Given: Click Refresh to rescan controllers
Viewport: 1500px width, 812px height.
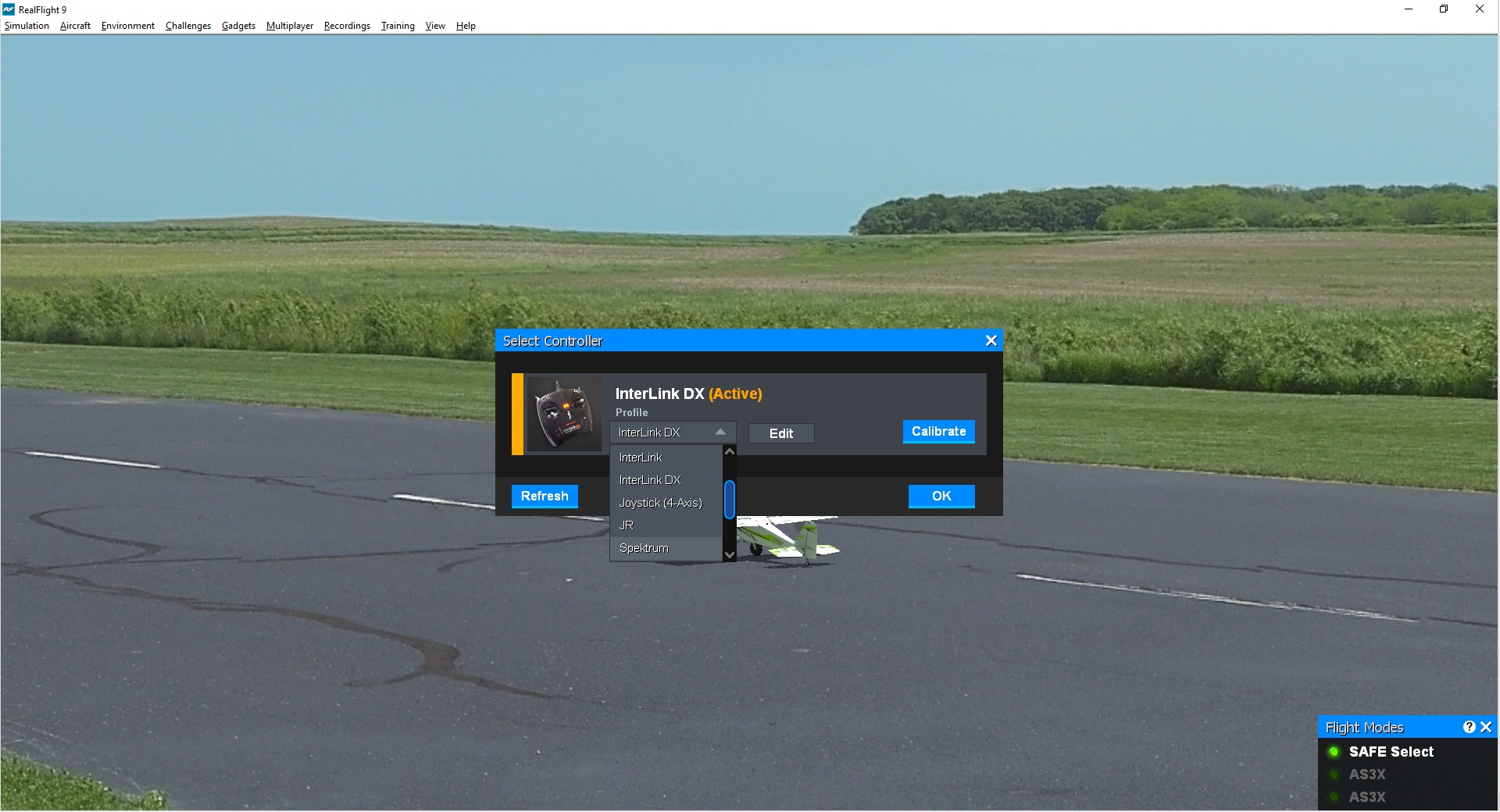Looking at the screenshot, I should click(x=545, y=496).
